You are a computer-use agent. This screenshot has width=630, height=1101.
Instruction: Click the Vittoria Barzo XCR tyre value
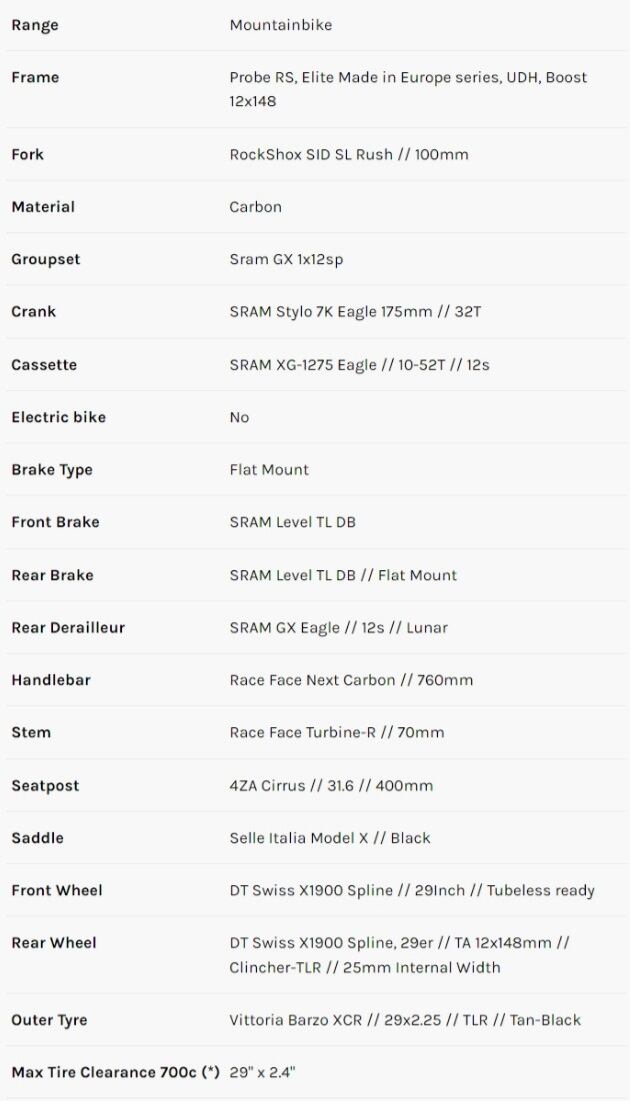405,1020
